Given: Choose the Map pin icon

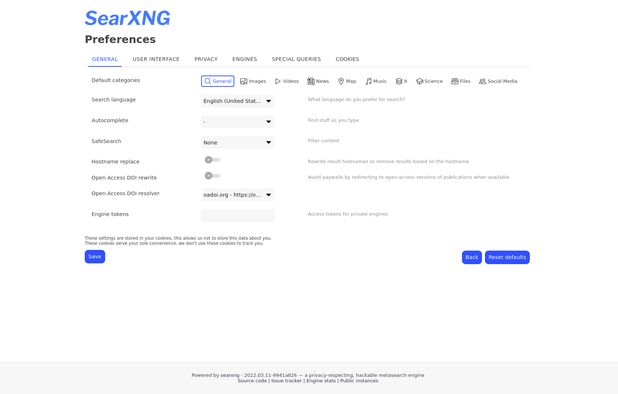Looking at the screenshot, I should (341, 81).
